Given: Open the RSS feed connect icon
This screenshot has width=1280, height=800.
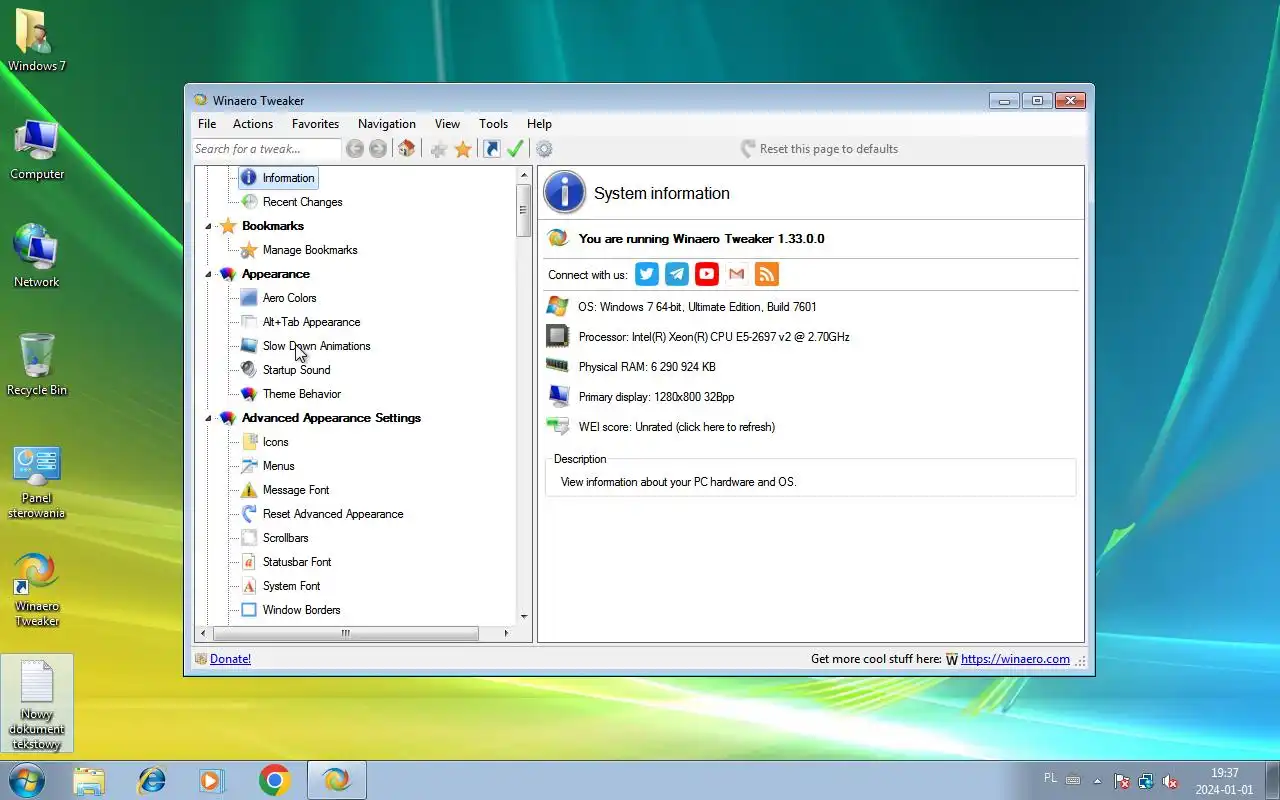Looking at the screenshot, I should (767, 274).
